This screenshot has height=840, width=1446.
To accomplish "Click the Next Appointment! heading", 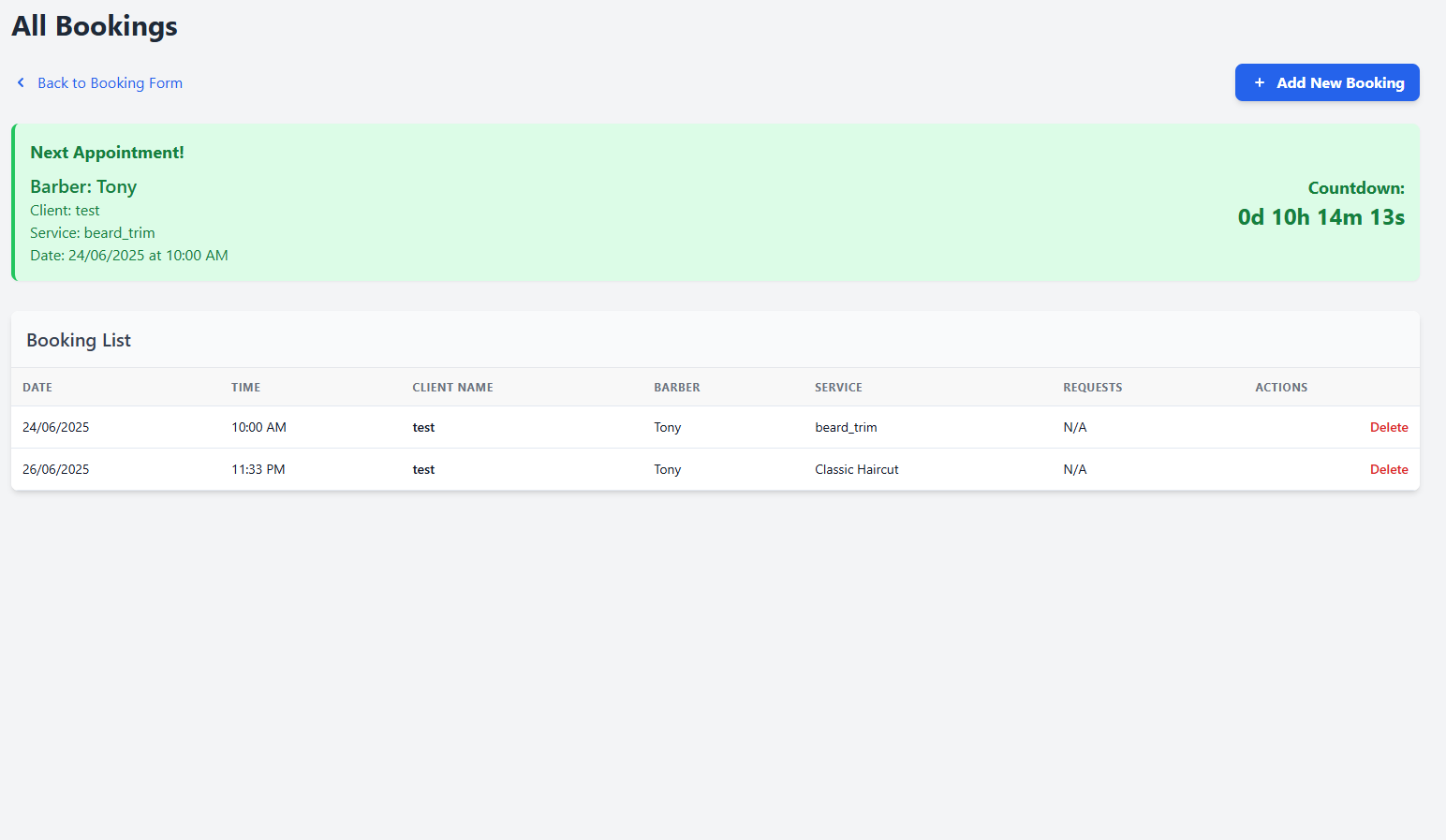I will point(107,153).
